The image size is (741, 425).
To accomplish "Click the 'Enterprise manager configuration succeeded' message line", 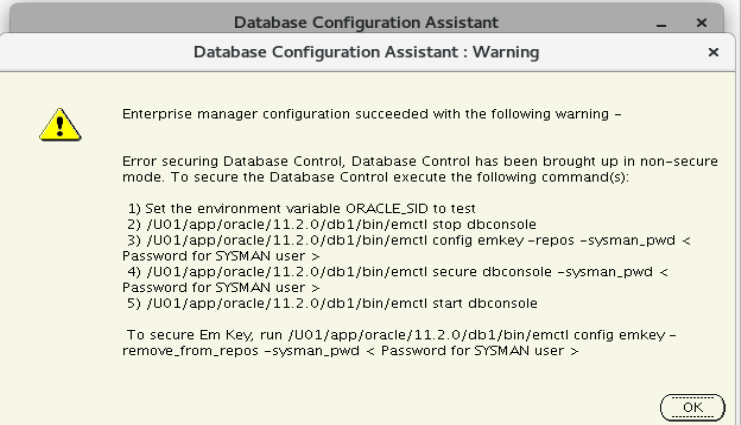I will click(x=372, y=114).
